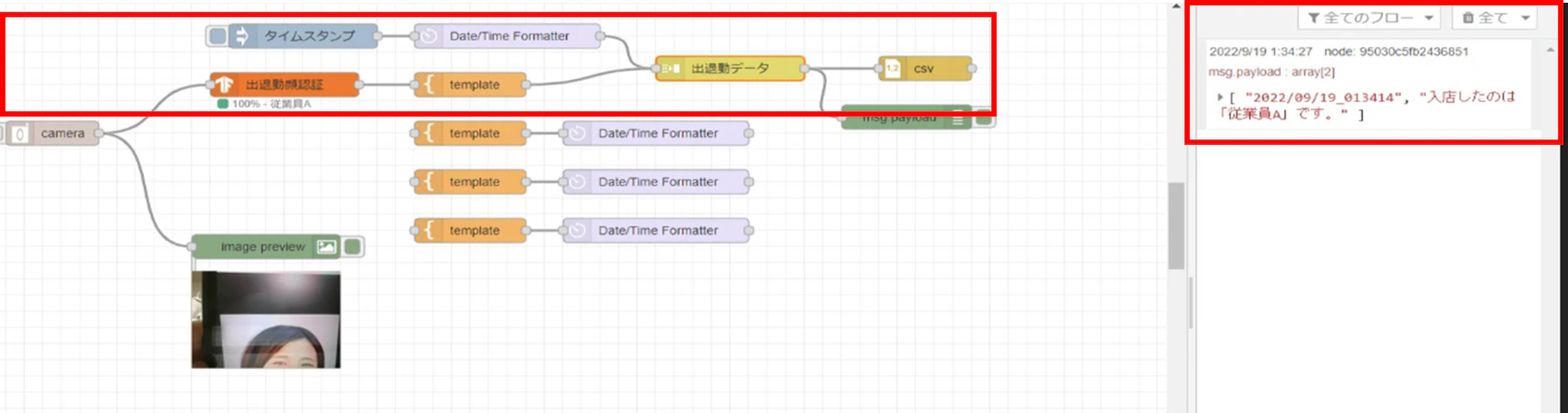Click the camera node's numbered icon
The width and height of the screenshot is (1568, 413).
tap(19, 134)
